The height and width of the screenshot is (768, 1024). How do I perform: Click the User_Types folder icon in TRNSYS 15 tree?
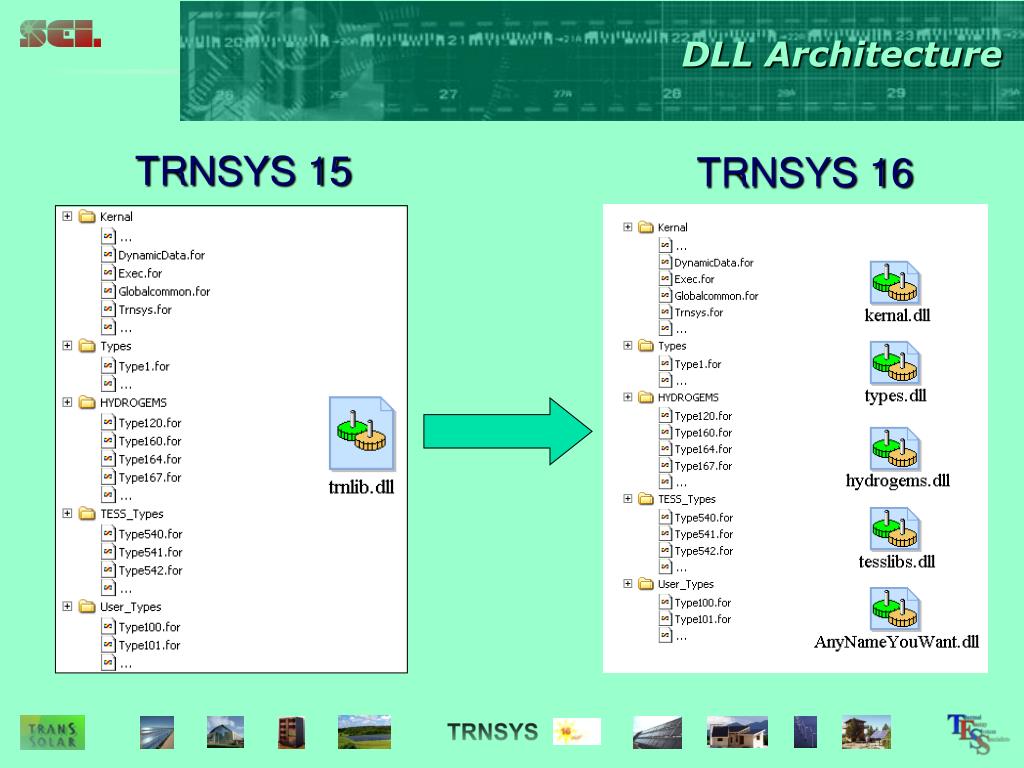87,607
